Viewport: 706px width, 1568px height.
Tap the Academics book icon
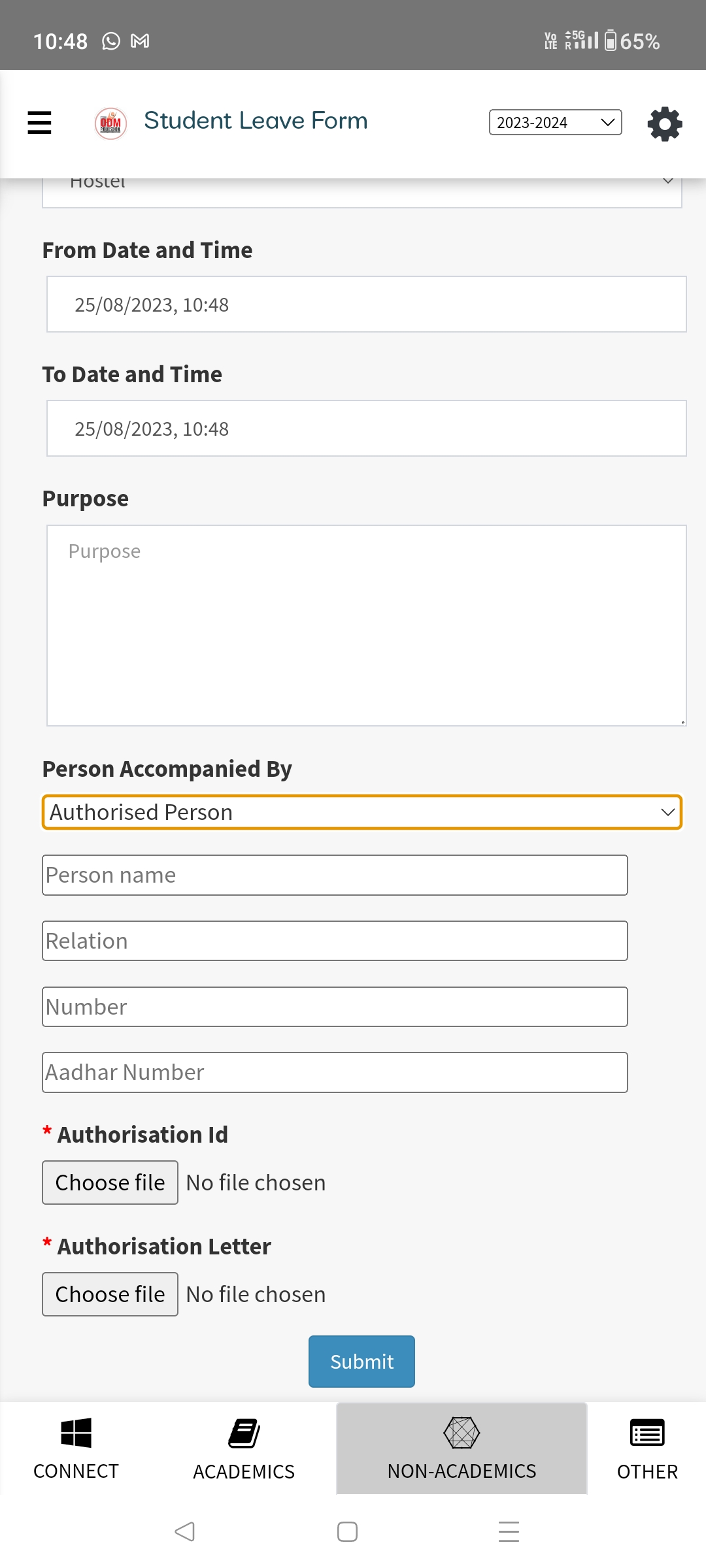[244, 1433]
